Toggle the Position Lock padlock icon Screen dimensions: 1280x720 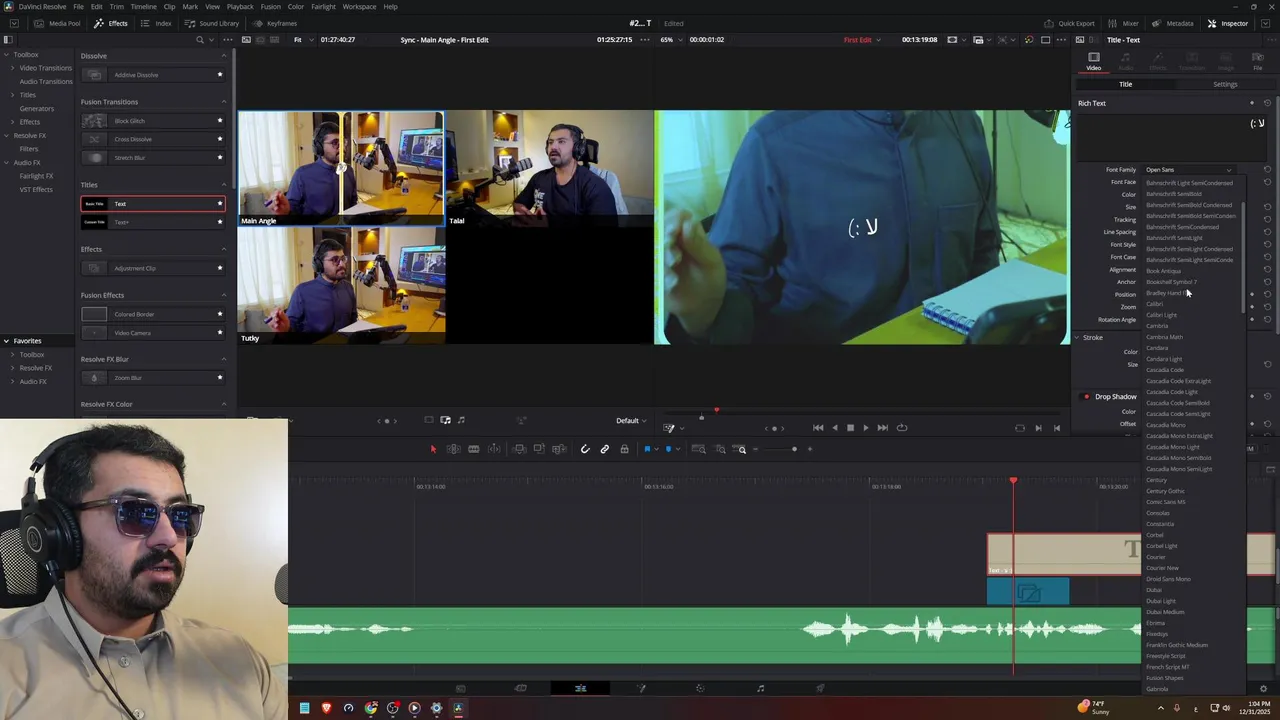pyautogui.click(x=624, y=449)
